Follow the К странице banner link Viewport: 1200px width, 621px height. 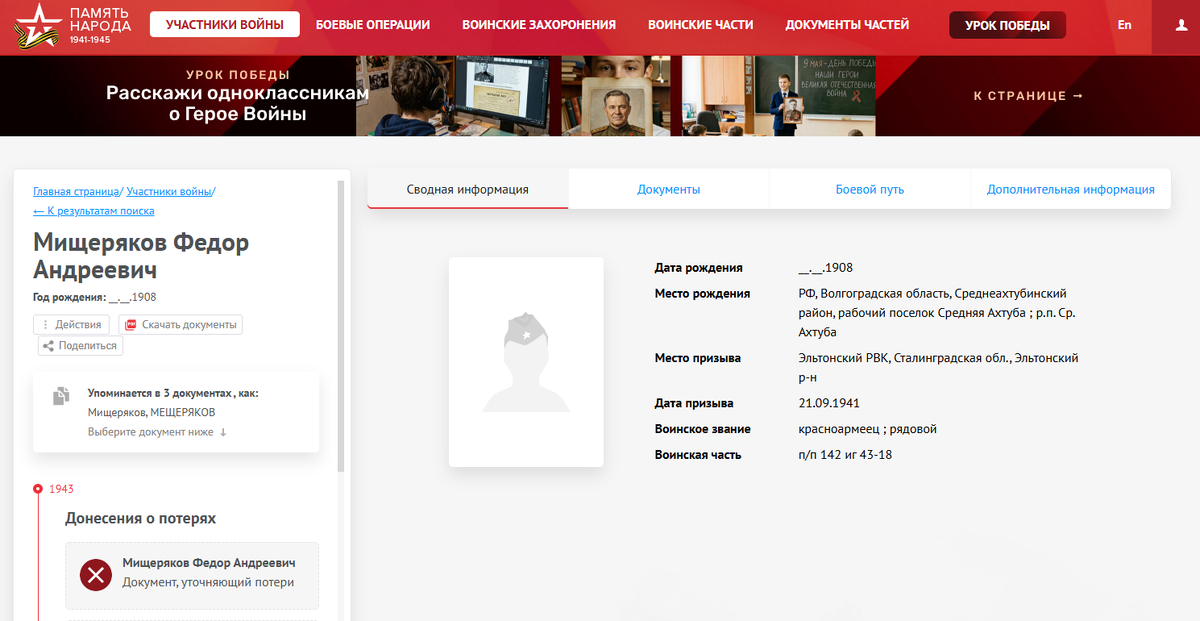tap(1029, 96)
